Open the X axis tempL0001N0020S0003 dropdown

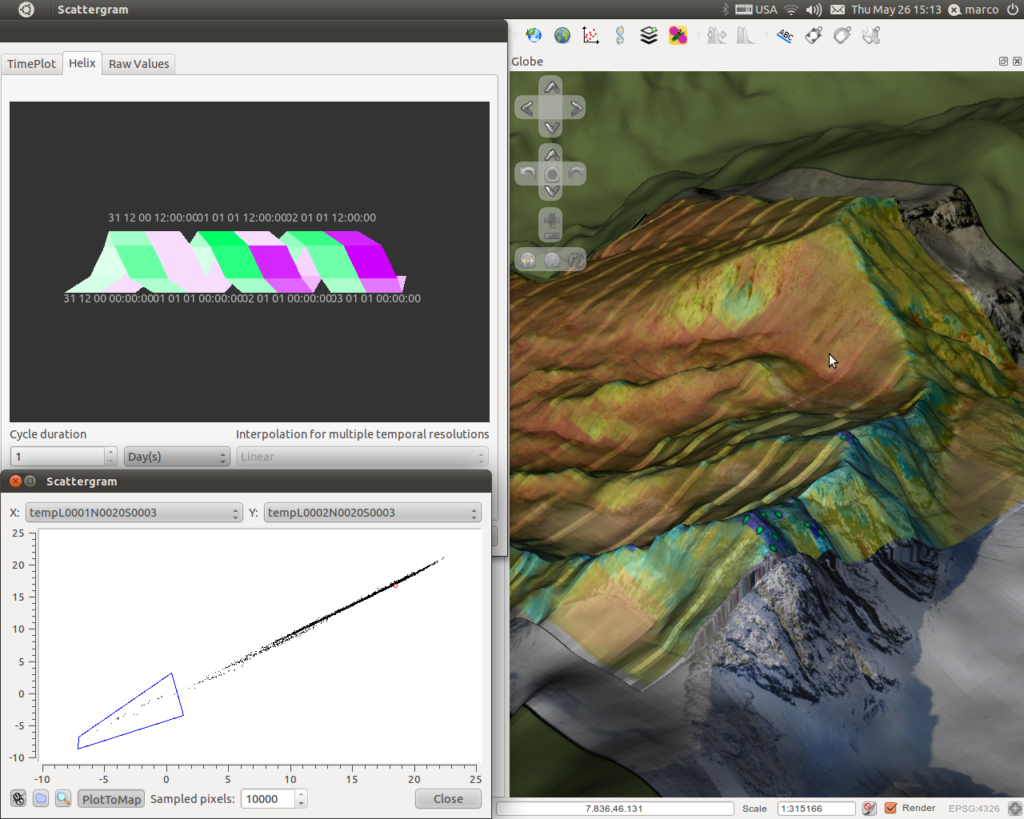tap(133, 513)
